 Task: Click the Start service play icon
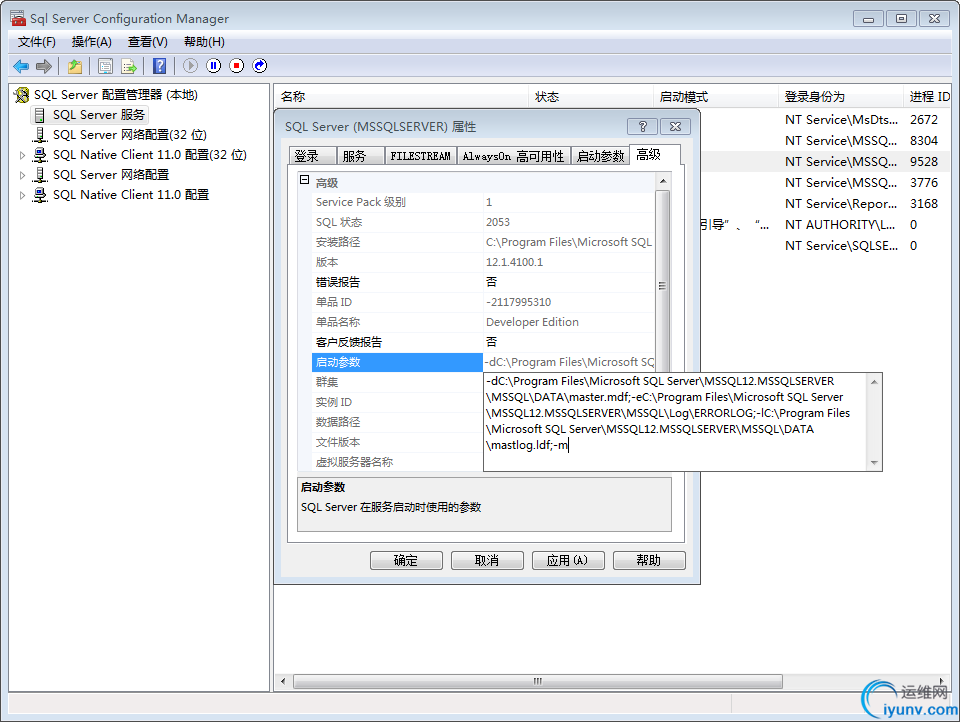[191, 66]
